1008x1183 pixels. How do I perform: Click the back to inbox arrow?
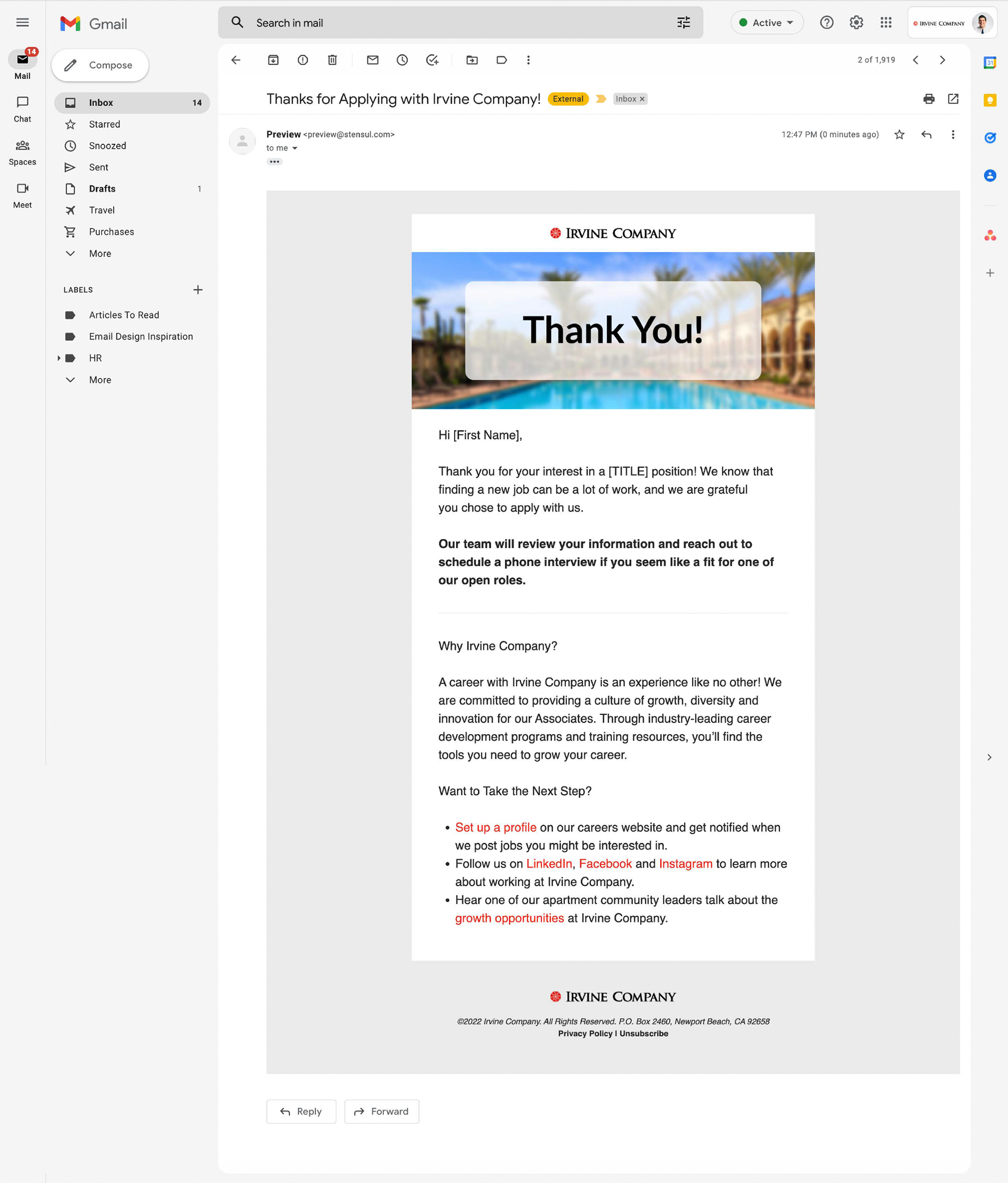coord(236,60)
